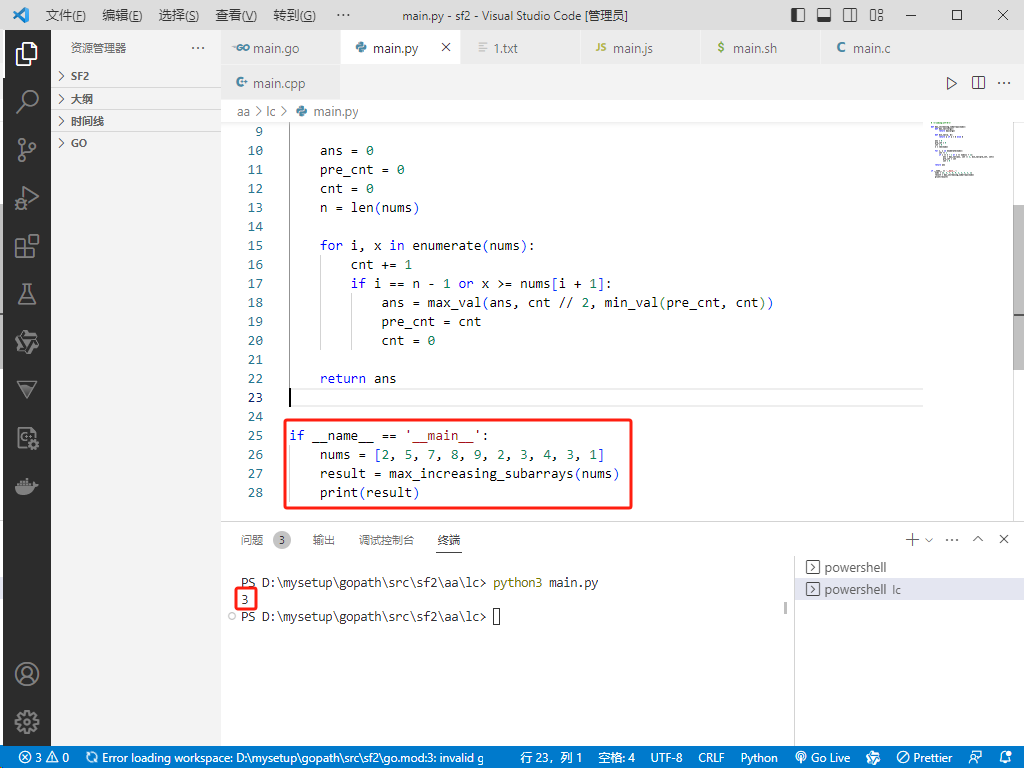Open the Docker view in activity bar
Screen dimensions: 1024x768
click(27, 487)
